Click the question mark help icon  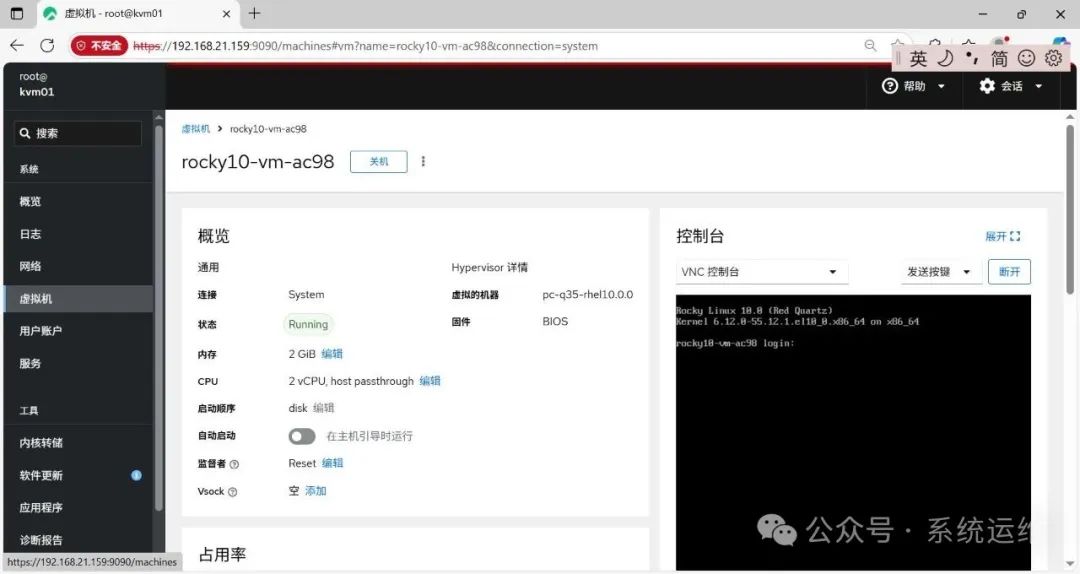(x=890, y=86)
